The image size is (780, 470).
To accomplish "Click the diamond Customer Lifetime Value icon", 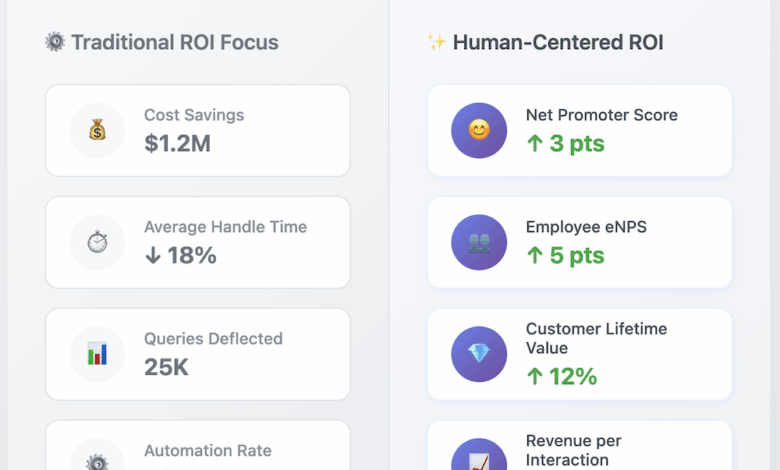I will tap(479, 354).
